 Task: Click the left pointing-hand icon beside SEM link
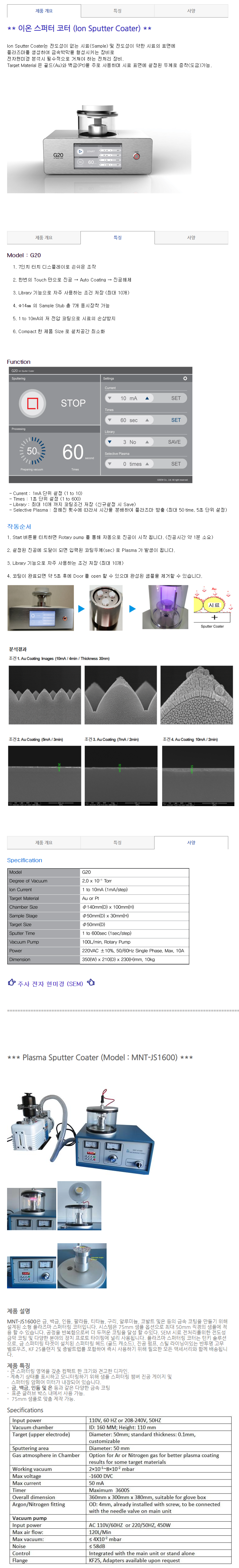(12, 982)
